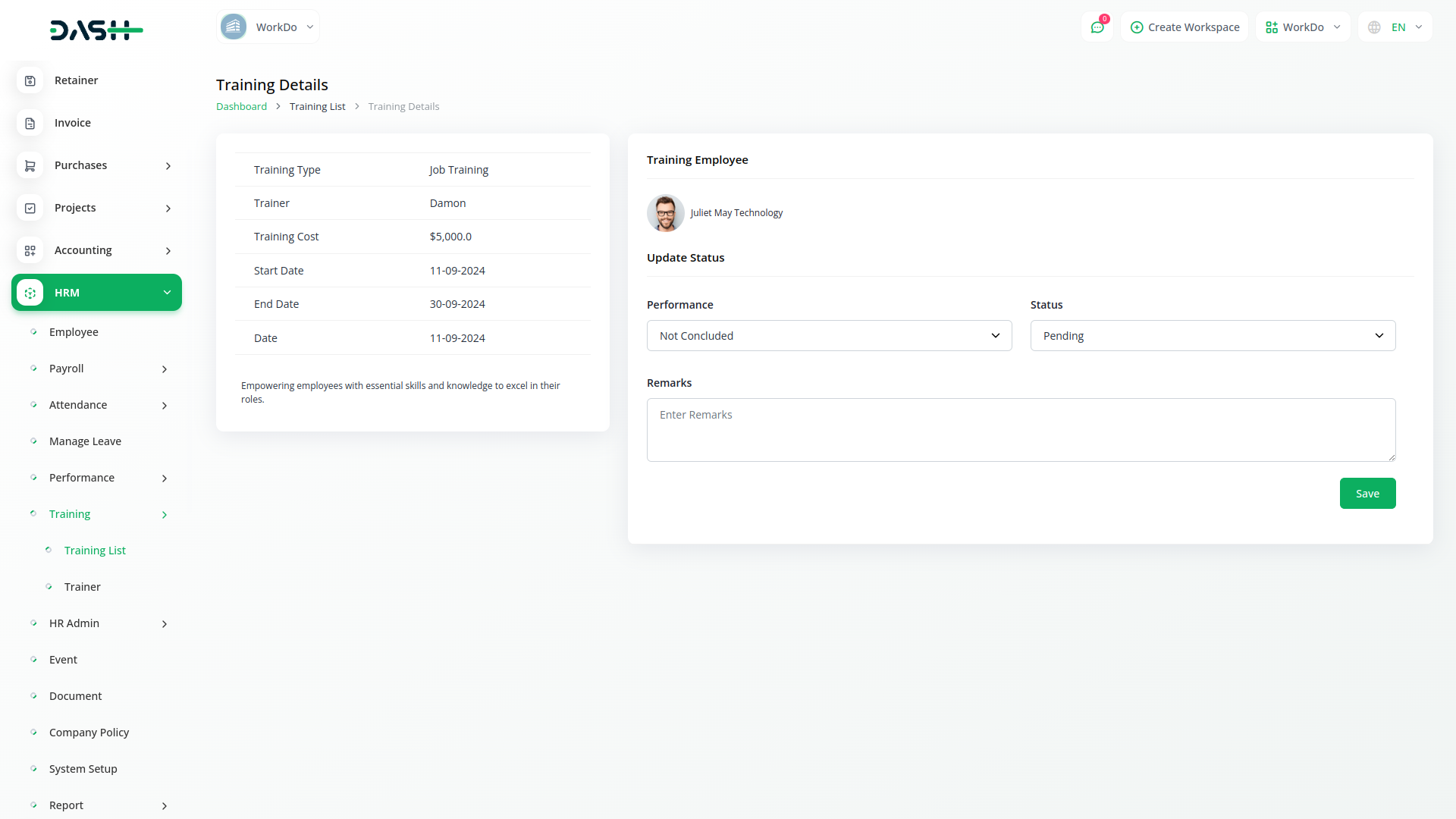The image size is (1456, 819).
Task: Click the HRM module icon
Action: pyautogui.click(x=30, y=293)
